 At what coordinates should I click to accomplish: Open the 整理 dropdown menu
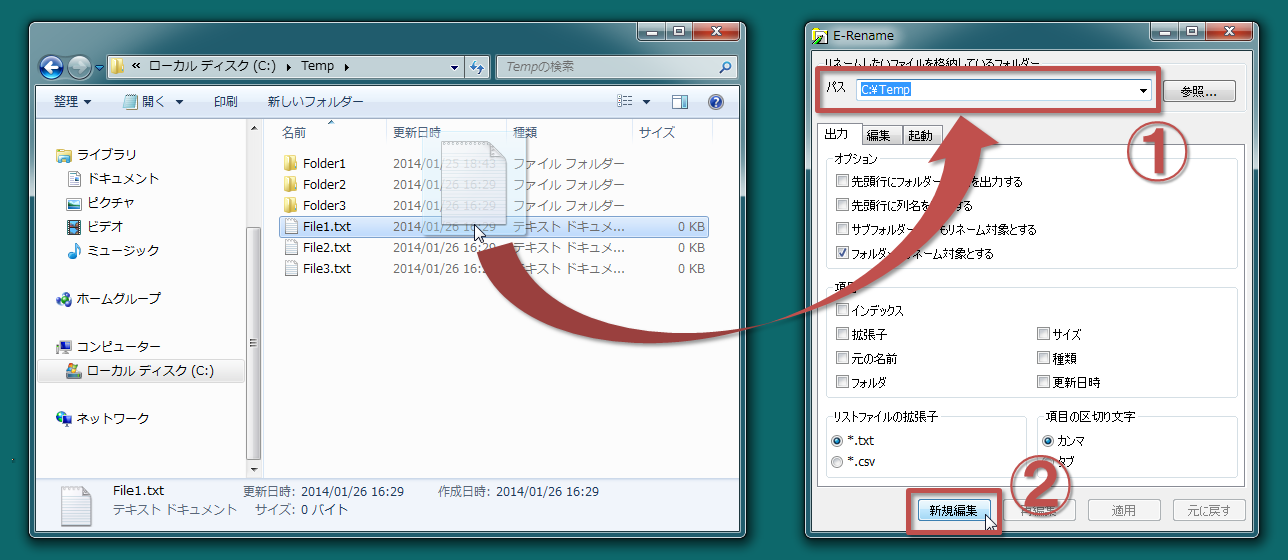click(72, 102)
